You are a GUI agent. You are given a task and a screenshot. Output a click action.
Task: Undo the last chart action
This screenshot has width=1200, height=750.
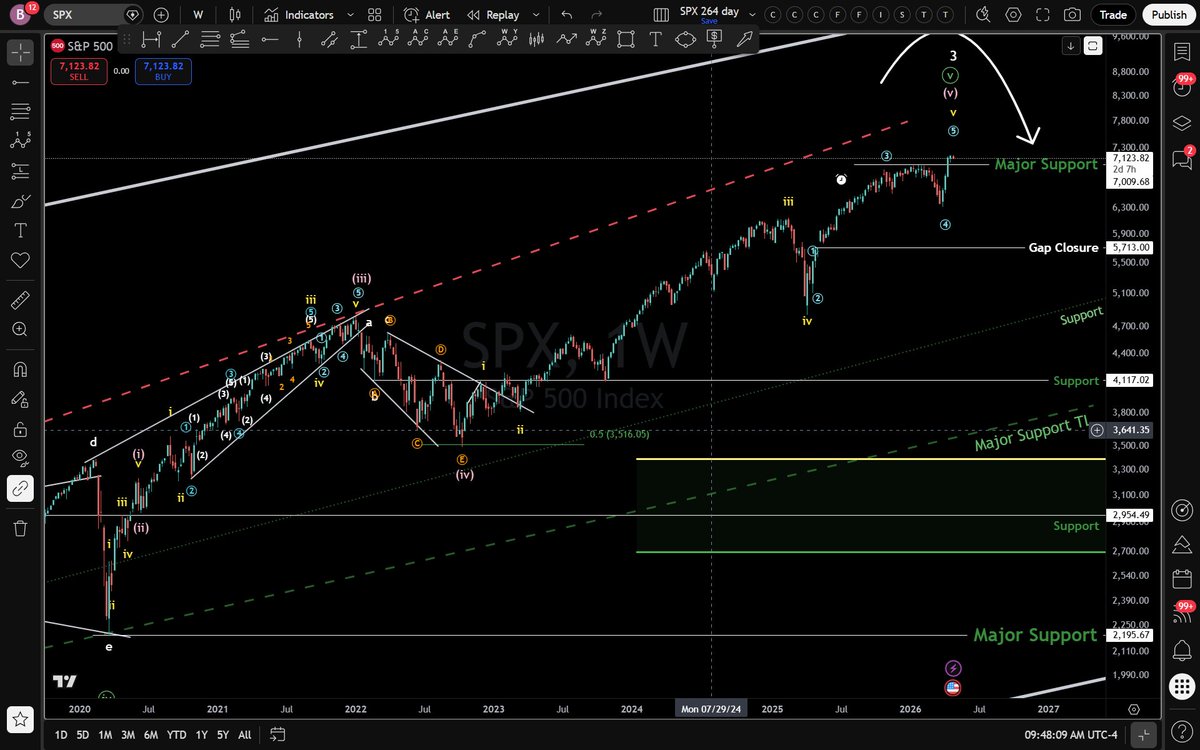[567, 15]
